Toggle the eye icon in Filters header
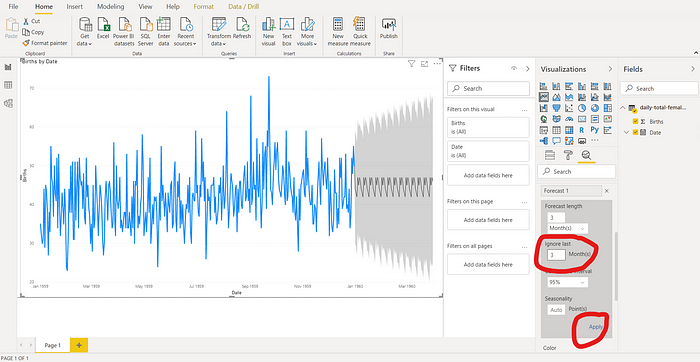This screenshot has width=700, height=362. click(514, 69)
